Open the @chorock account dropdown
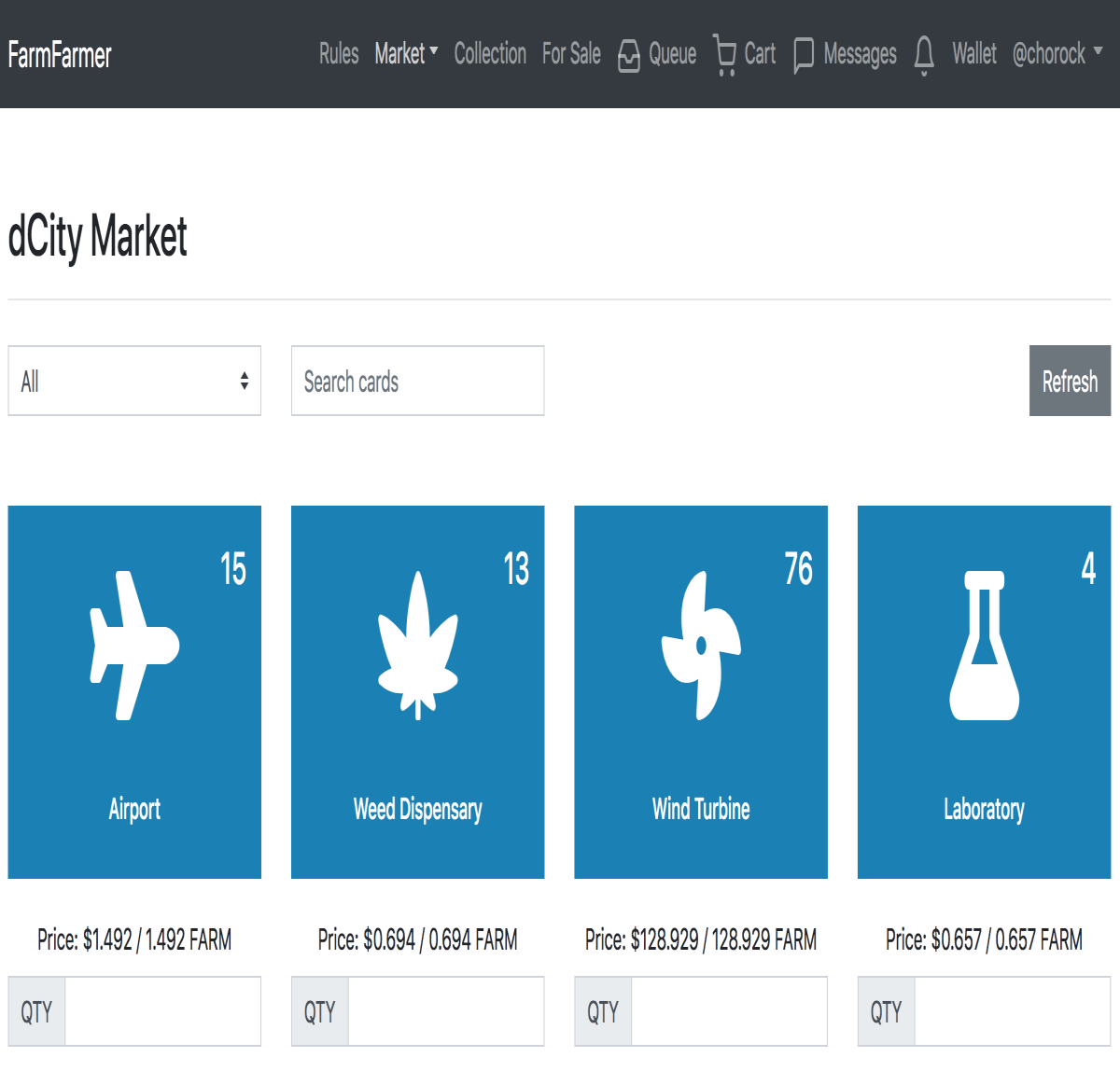 [1057, 54]
